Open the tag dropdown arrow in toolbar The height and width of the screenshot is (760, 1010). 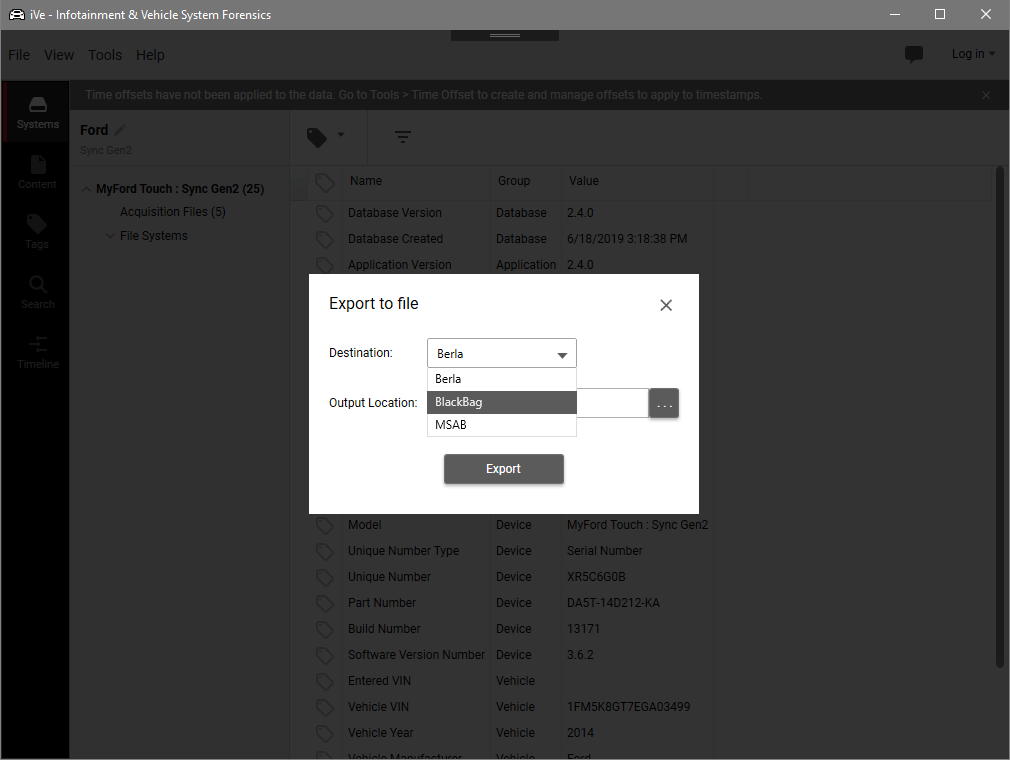341,135
